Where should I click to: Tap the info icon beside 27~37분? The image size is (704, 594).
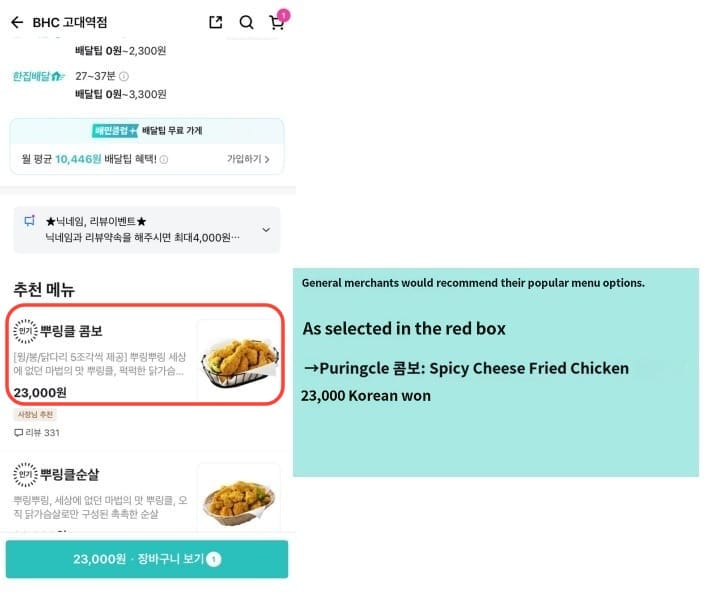[124, 76]
